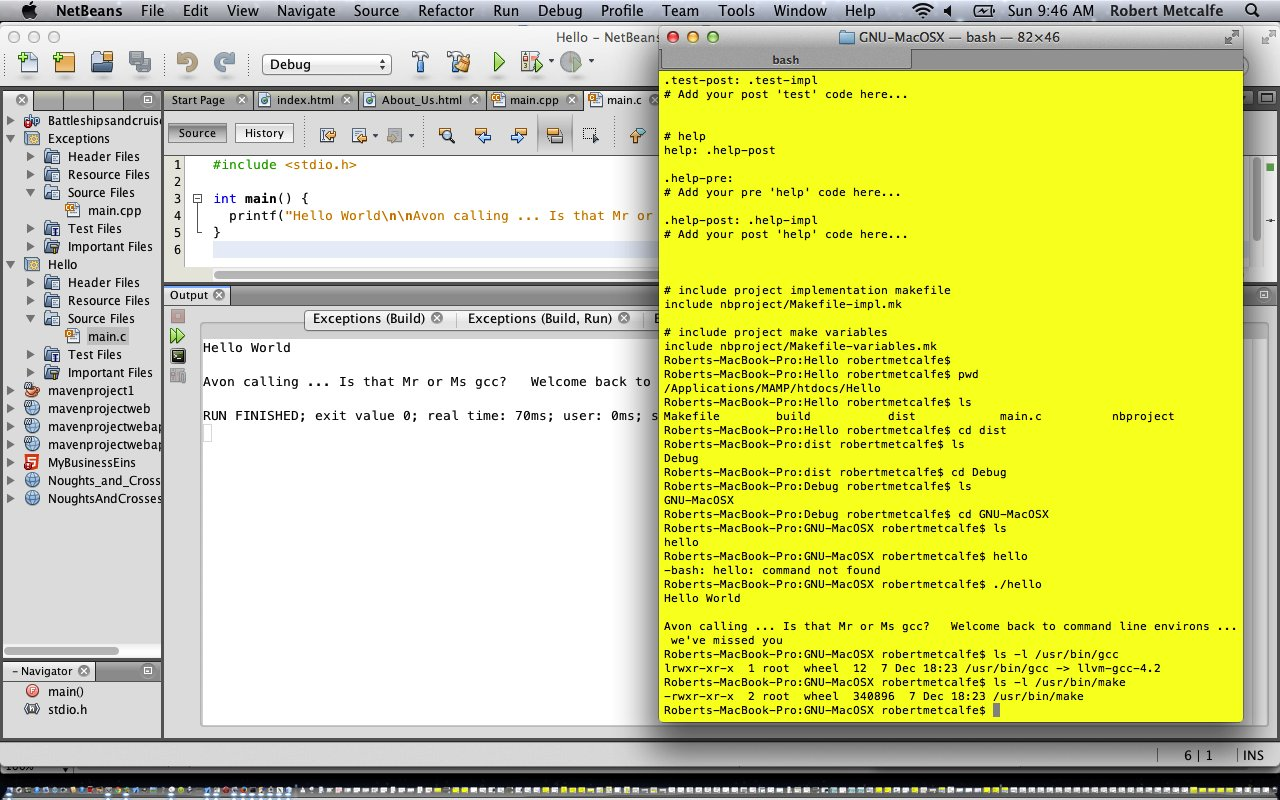
Task: Expand the Battleshipsandcruisers project node
Action: tap(11, 121)
